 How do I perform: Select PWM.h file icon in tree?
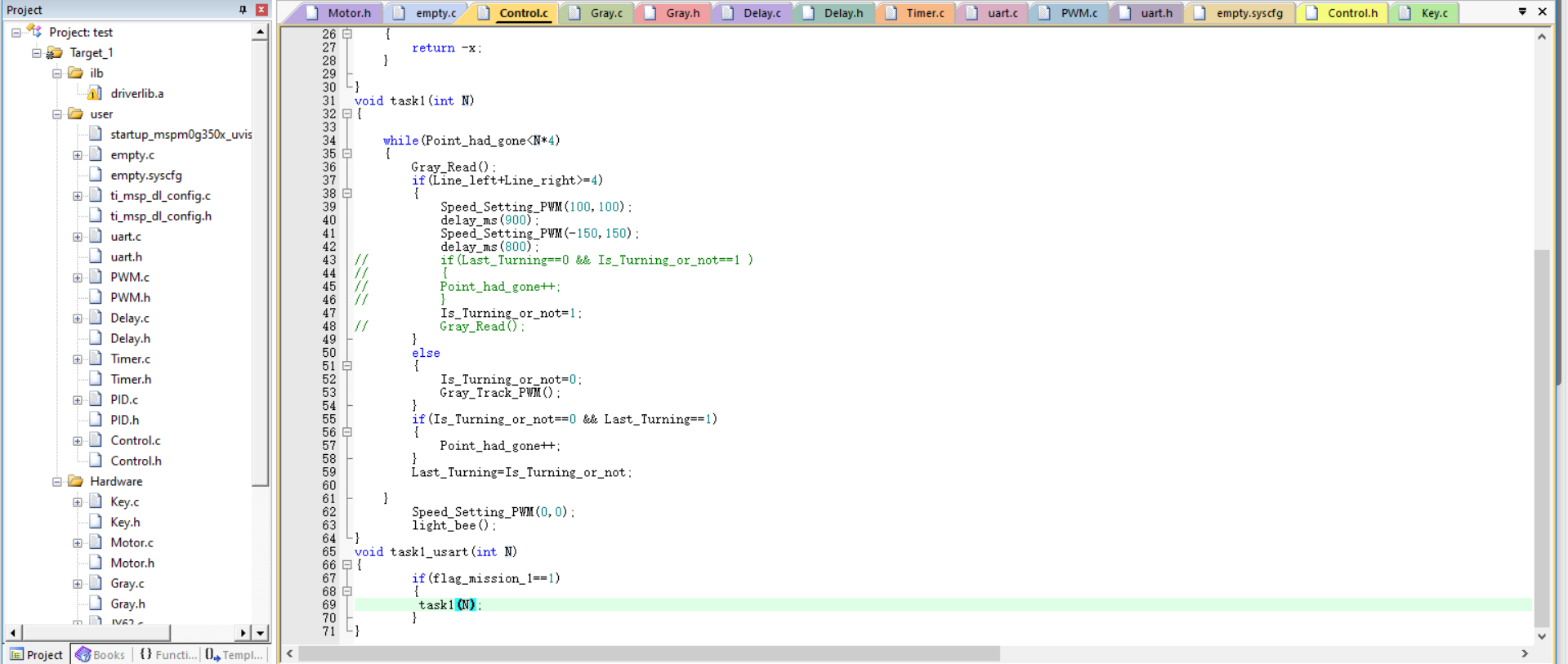[x=95, y=297]
